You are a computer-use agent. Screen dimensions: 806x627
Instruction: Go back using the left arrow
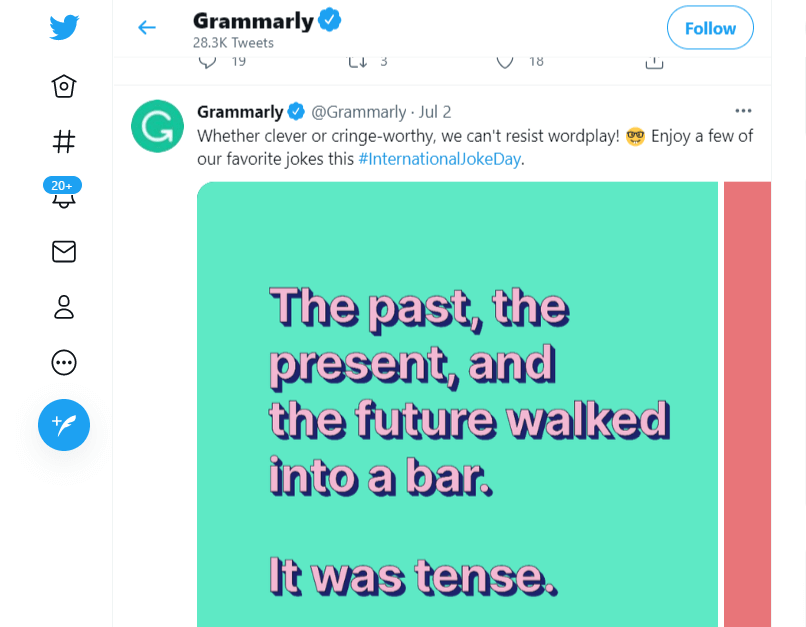[x=147, y=27]
